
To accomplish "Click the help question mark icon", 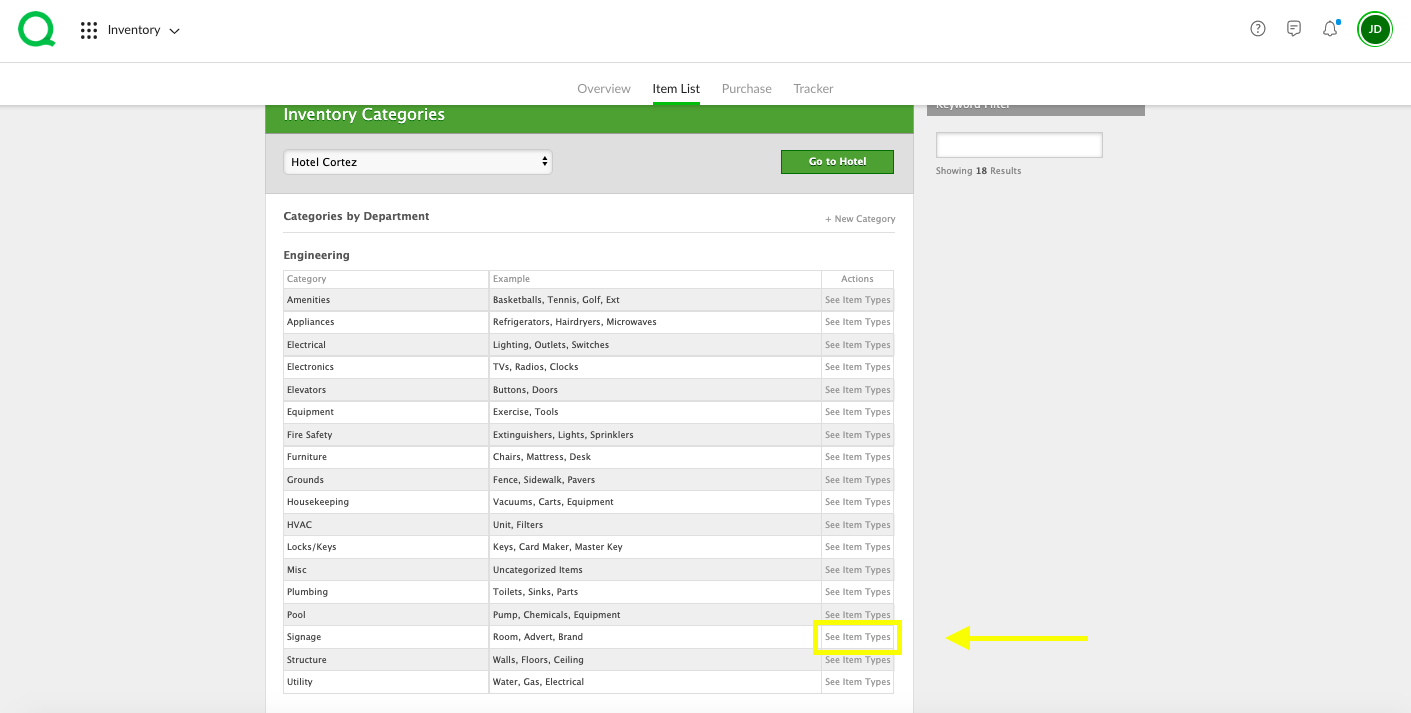I will 1257,28.
